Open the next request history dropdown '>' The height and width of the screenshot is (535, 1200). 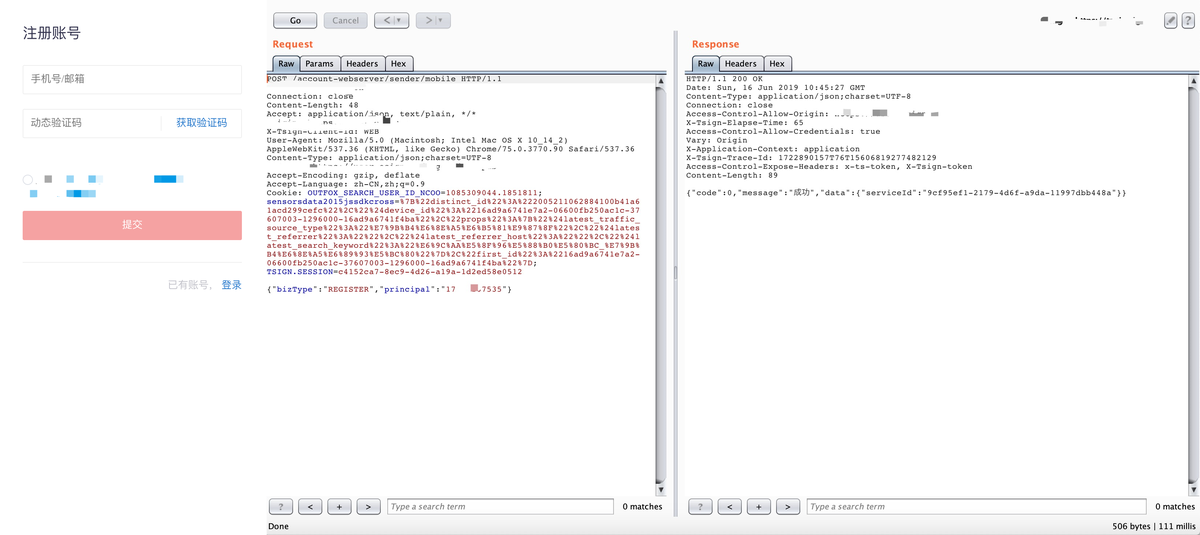[x=432, y=20]
